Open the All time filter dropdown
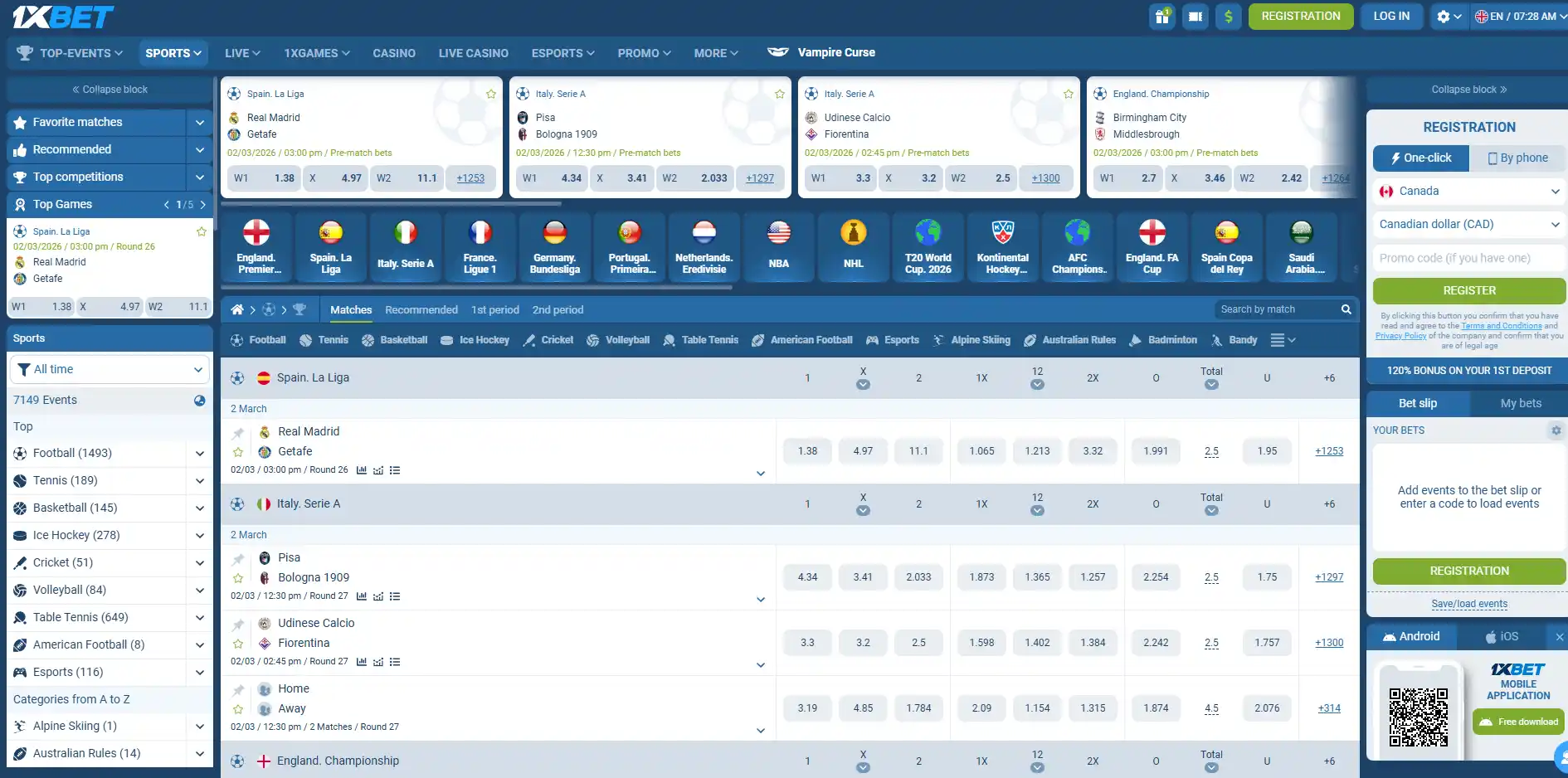The width and height of the screenshot is (1568, 778). [109, 369]
